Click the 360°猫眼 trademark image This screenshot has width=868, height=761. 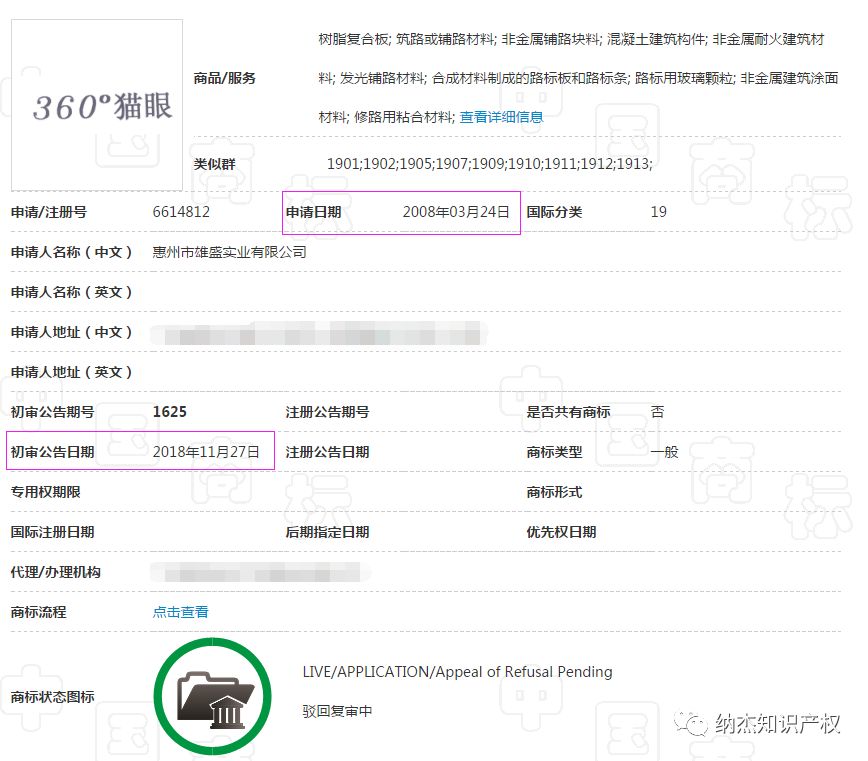pyautogui.click(x=95, y=103)
